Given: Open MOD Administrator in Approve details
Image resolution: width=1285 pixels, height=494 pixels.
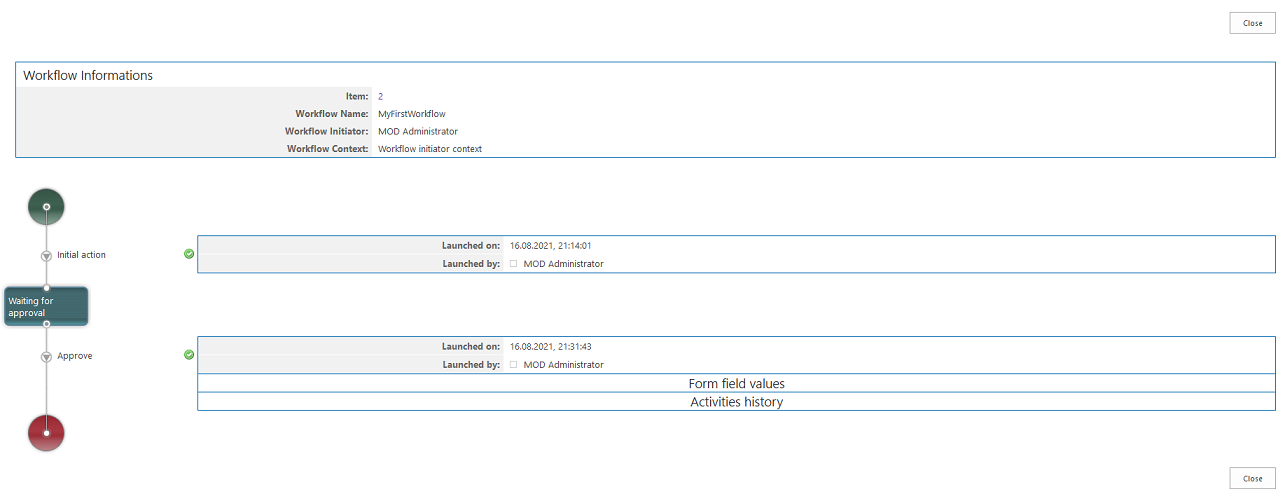Looking at the screenshot, I should [563, 365].
